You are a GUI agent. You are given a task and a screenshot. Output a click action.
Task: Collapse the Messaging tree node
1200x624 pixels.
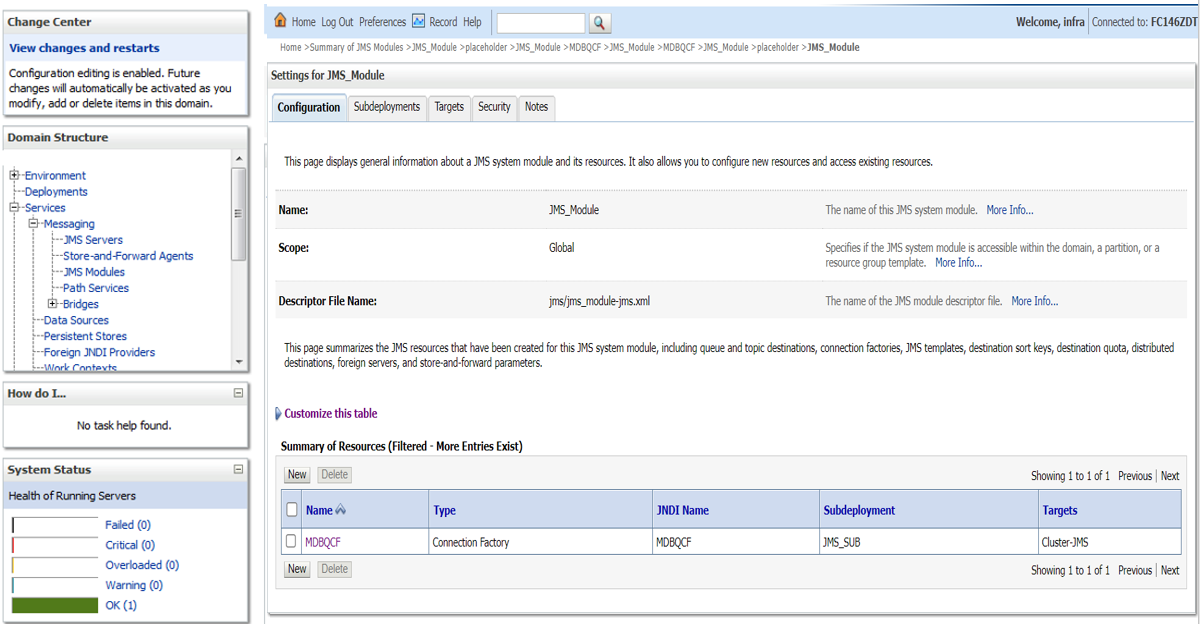point(34,224)
